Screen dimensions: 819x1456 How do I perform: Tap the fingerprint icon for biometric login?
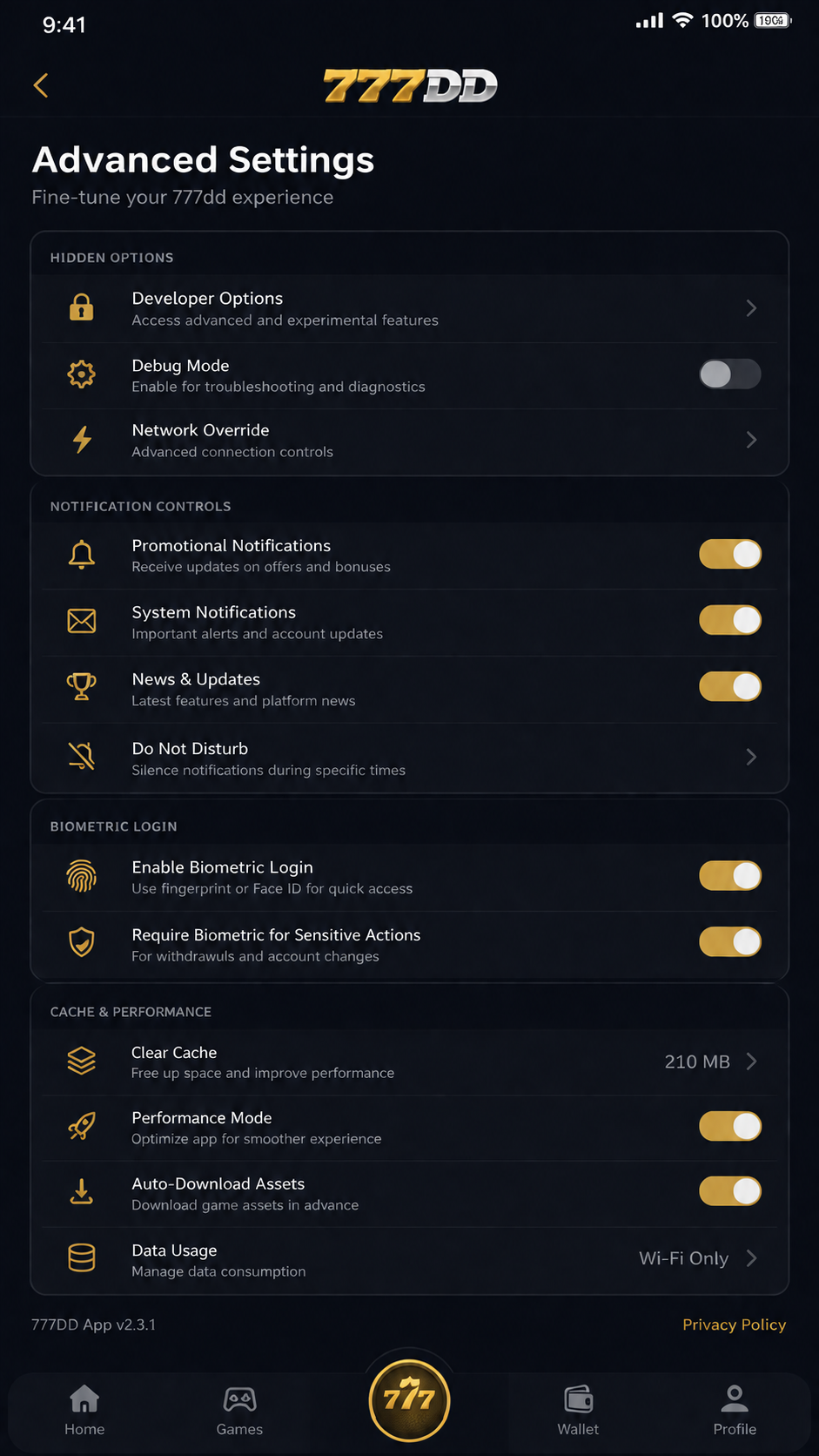[x=82, y=876]
